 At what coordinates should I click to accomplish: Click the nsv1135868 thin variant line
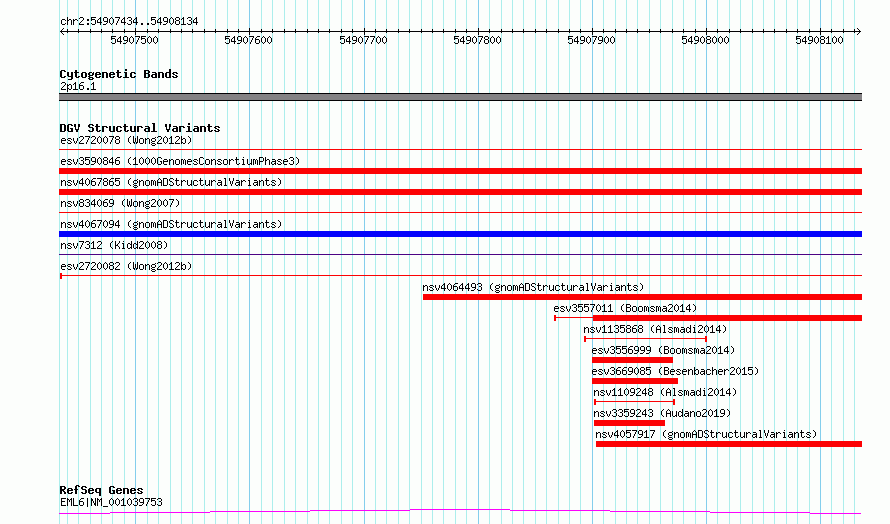[x=645, y=339]
